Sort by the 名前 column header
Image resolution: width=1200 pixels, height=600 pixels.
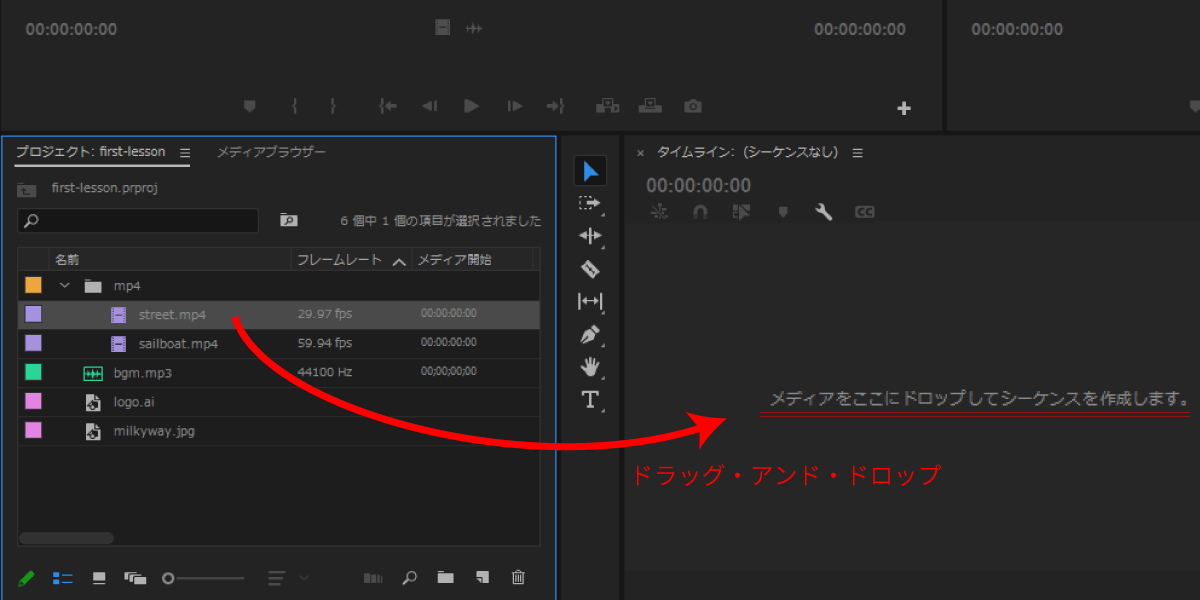[x=67, y=260]
